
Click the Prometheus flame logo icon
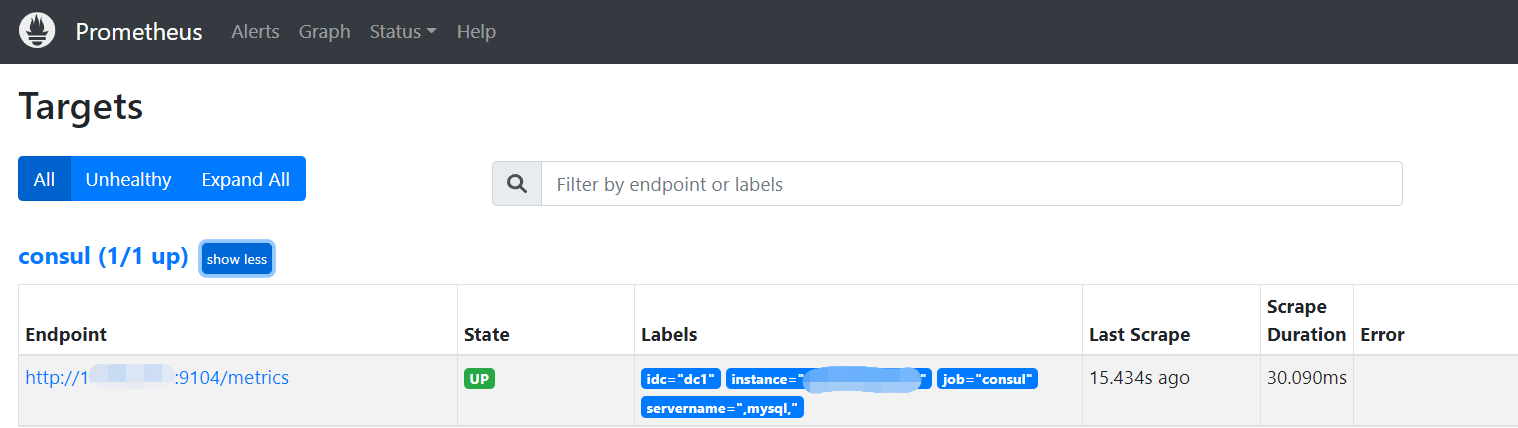[37, 31]
